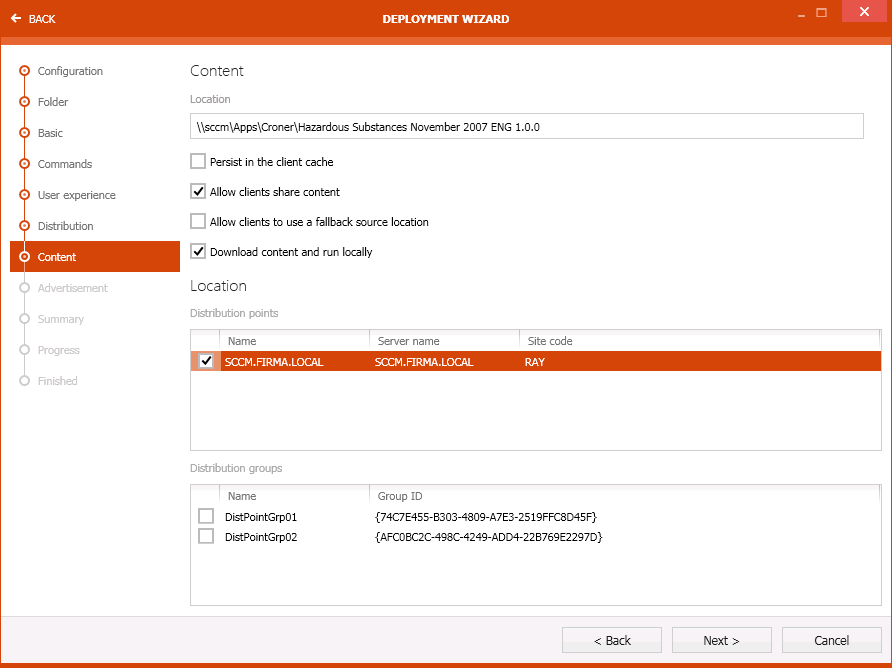Enable Persist in the client cache
The image size is (892, 668).
pos(198,161)
